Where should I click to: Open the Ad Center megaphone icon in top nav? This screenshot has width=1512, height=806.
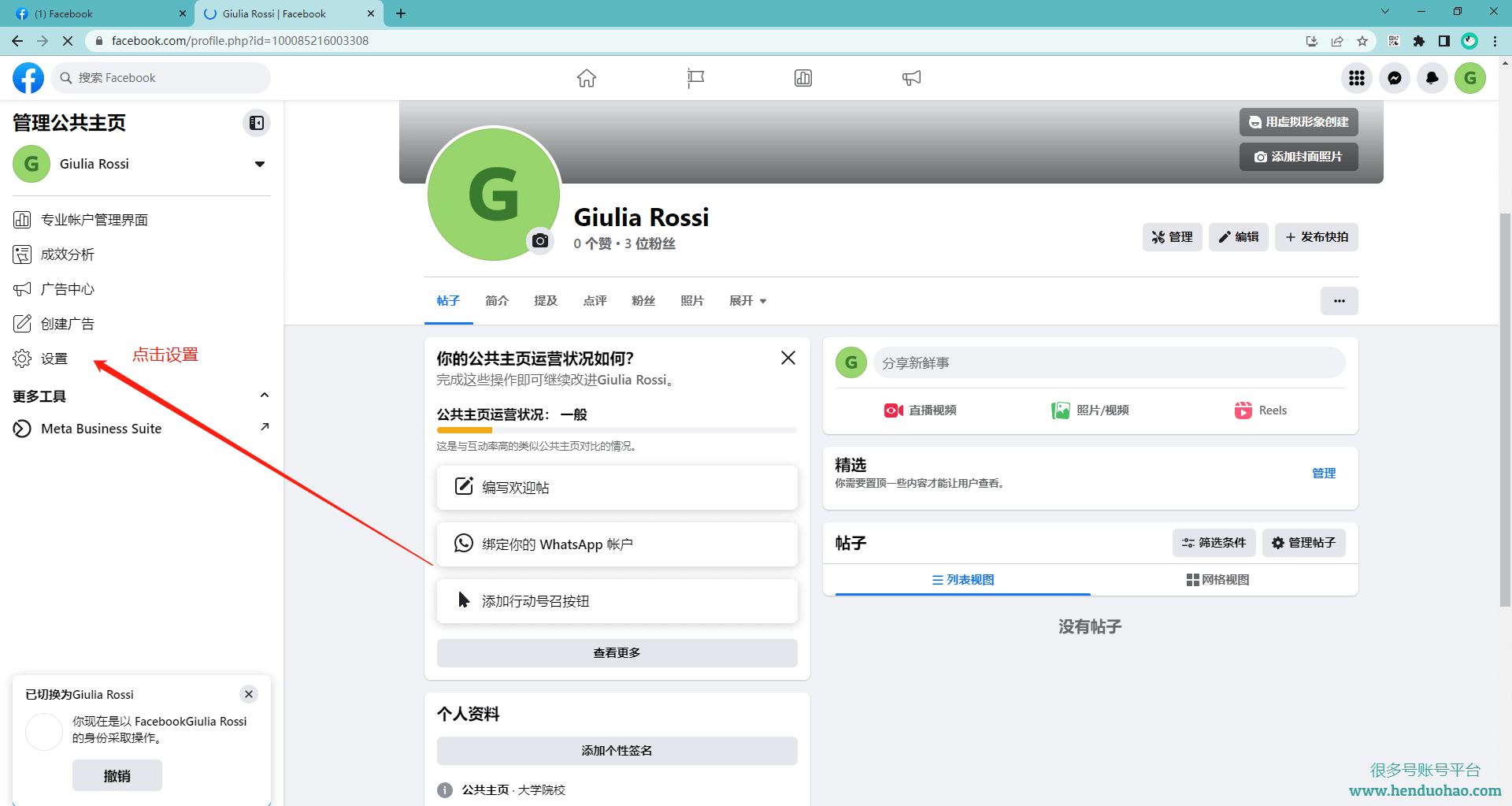(x=911, y=78)
